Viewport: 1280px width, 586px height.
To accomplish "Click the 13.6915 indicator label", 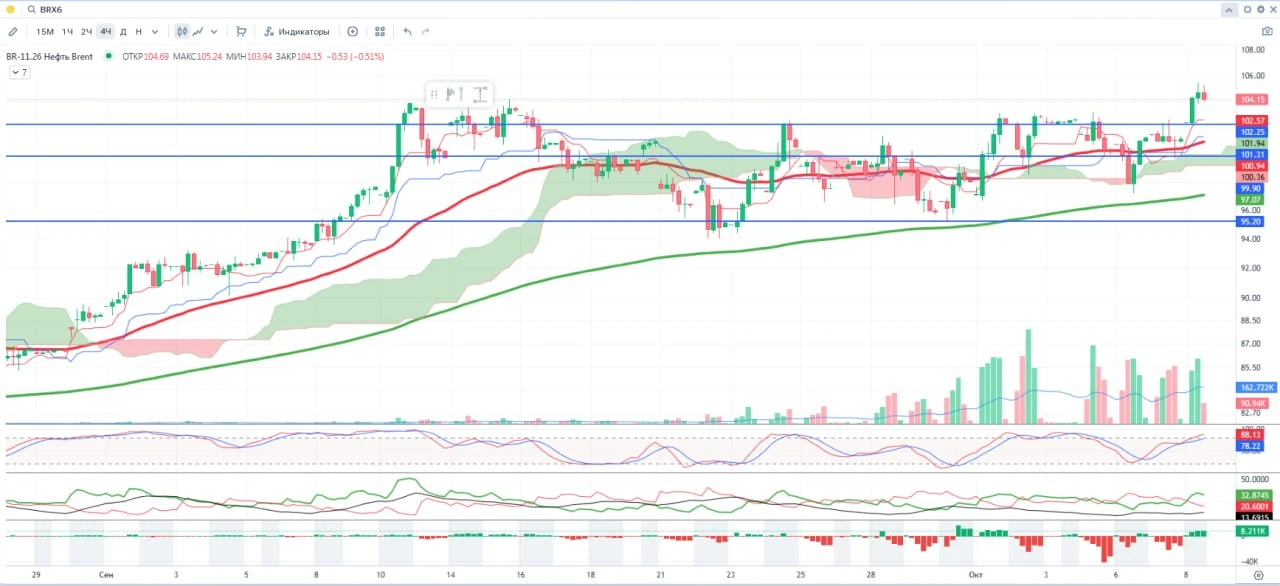I will 1254,517.
